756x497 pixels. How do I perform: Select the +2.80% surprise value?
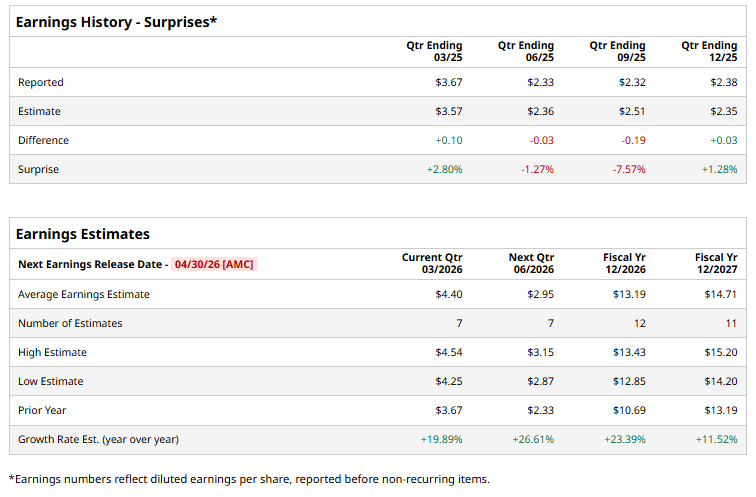click(x=445, y=169)
